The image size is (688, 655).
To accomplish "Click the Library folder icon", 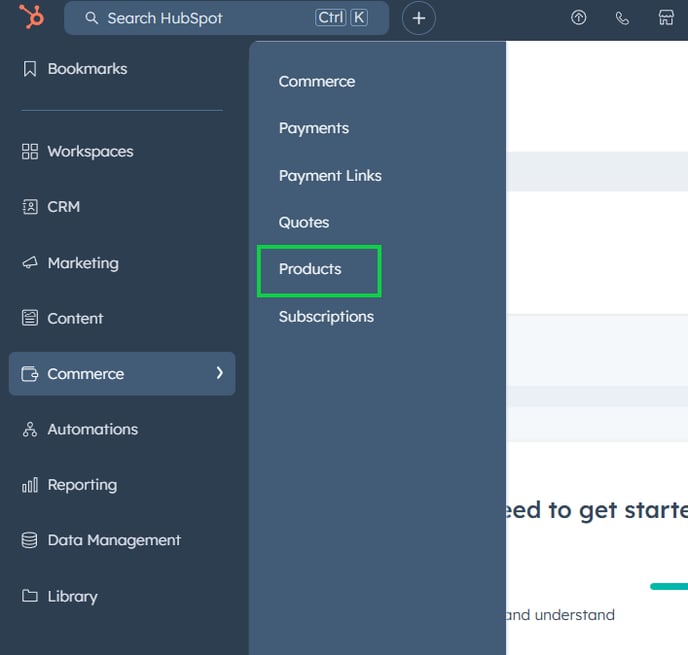I will (29, 596).
